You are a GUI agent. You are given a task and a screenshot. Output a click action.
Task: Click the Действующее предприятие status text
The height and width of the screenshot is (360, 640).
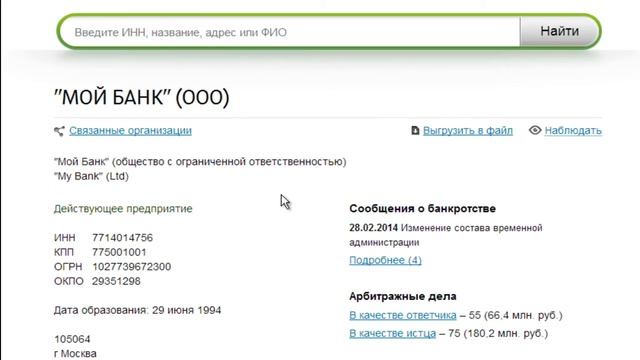click(123, 209)
